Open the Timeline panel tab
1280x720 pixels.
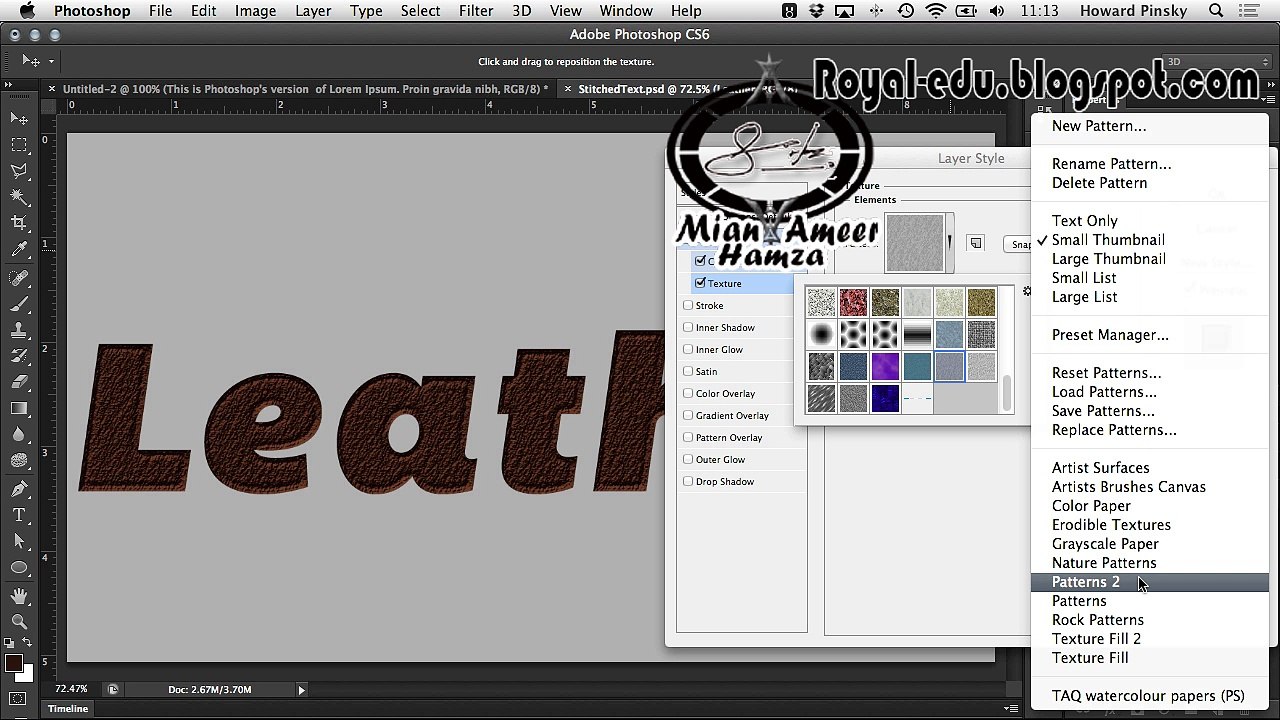[68, 709]
